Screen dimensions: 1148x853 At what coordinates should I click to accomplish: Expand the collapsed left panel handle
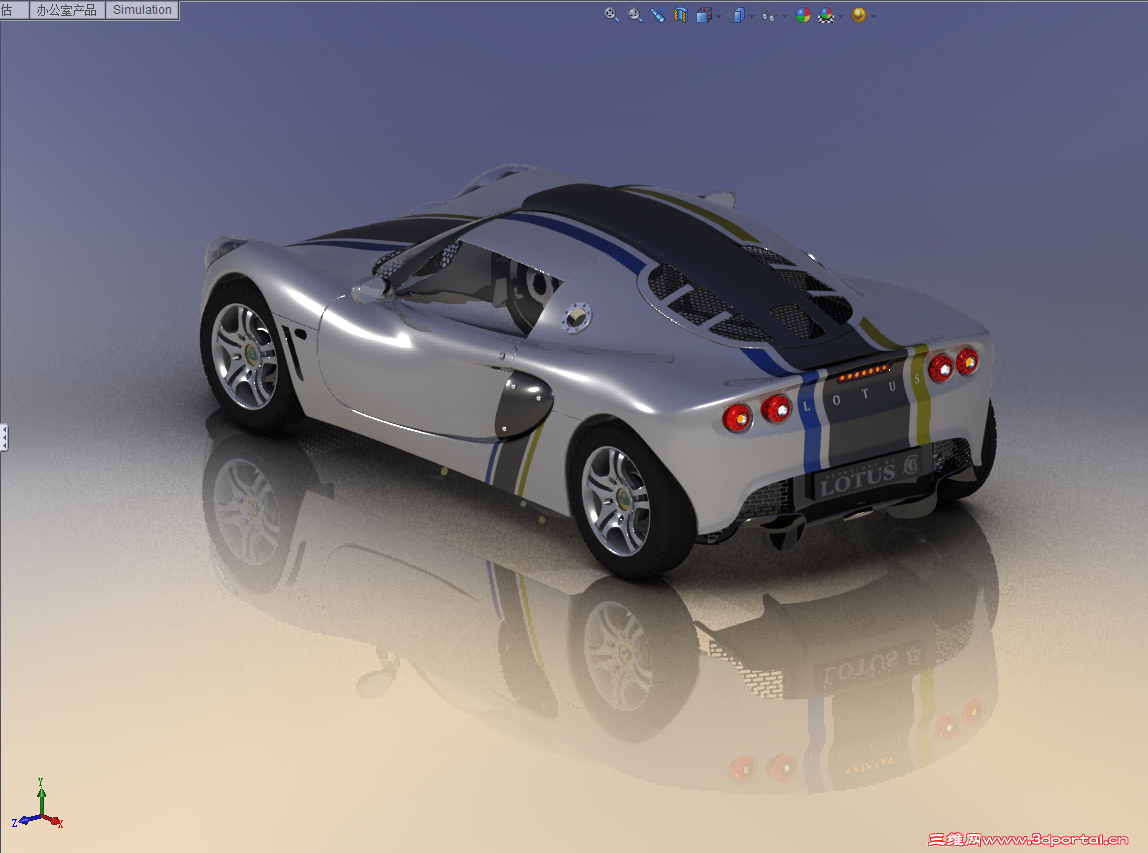tap(4, 437)
